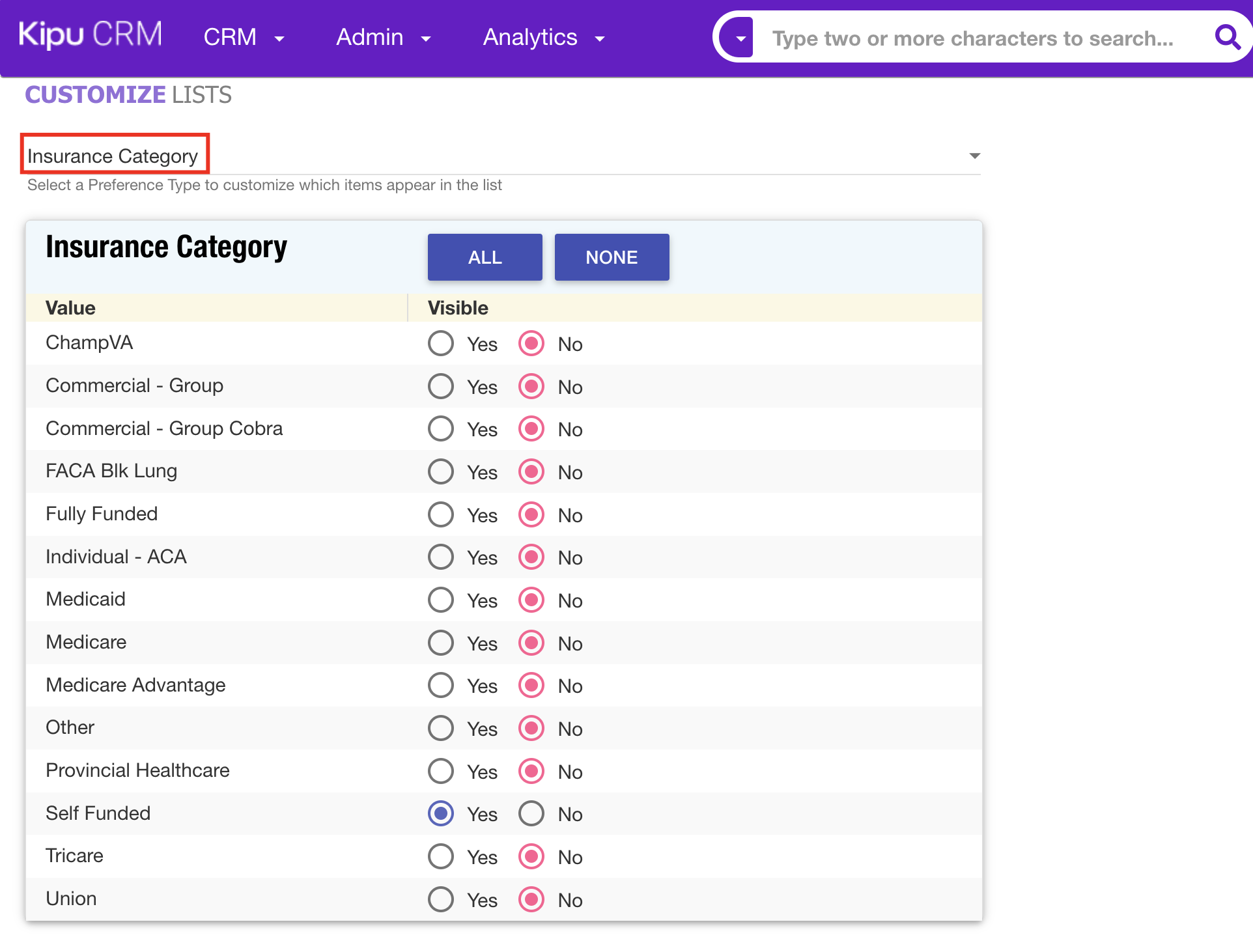Click the ALL button
This screenshot has height=952, width=1253.
485,257
